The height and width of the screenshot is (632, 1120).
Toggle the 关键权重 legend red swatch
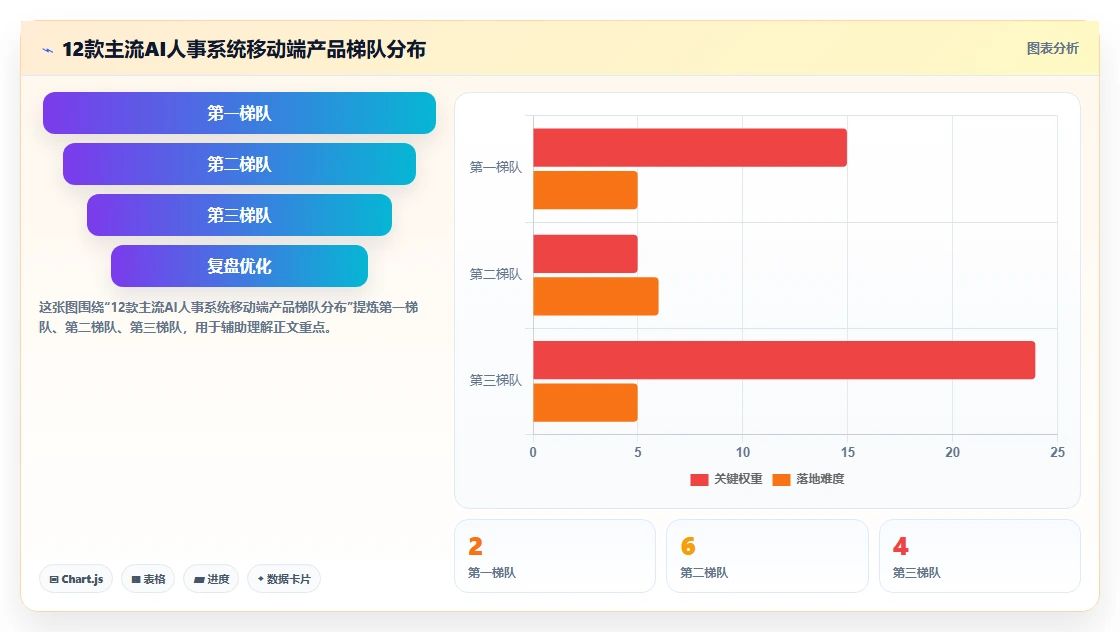coord(699,479)
